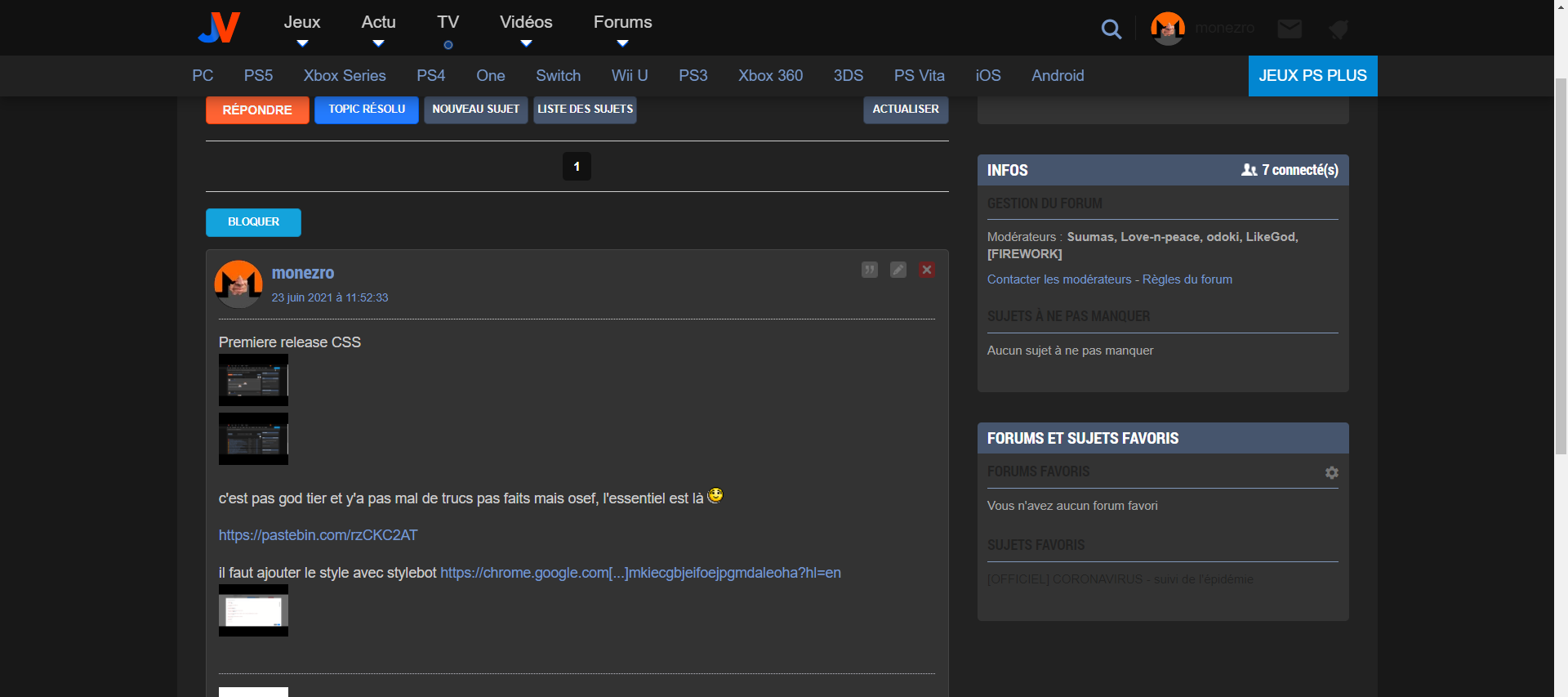Open the pastebin.com link

coord(318,535)
